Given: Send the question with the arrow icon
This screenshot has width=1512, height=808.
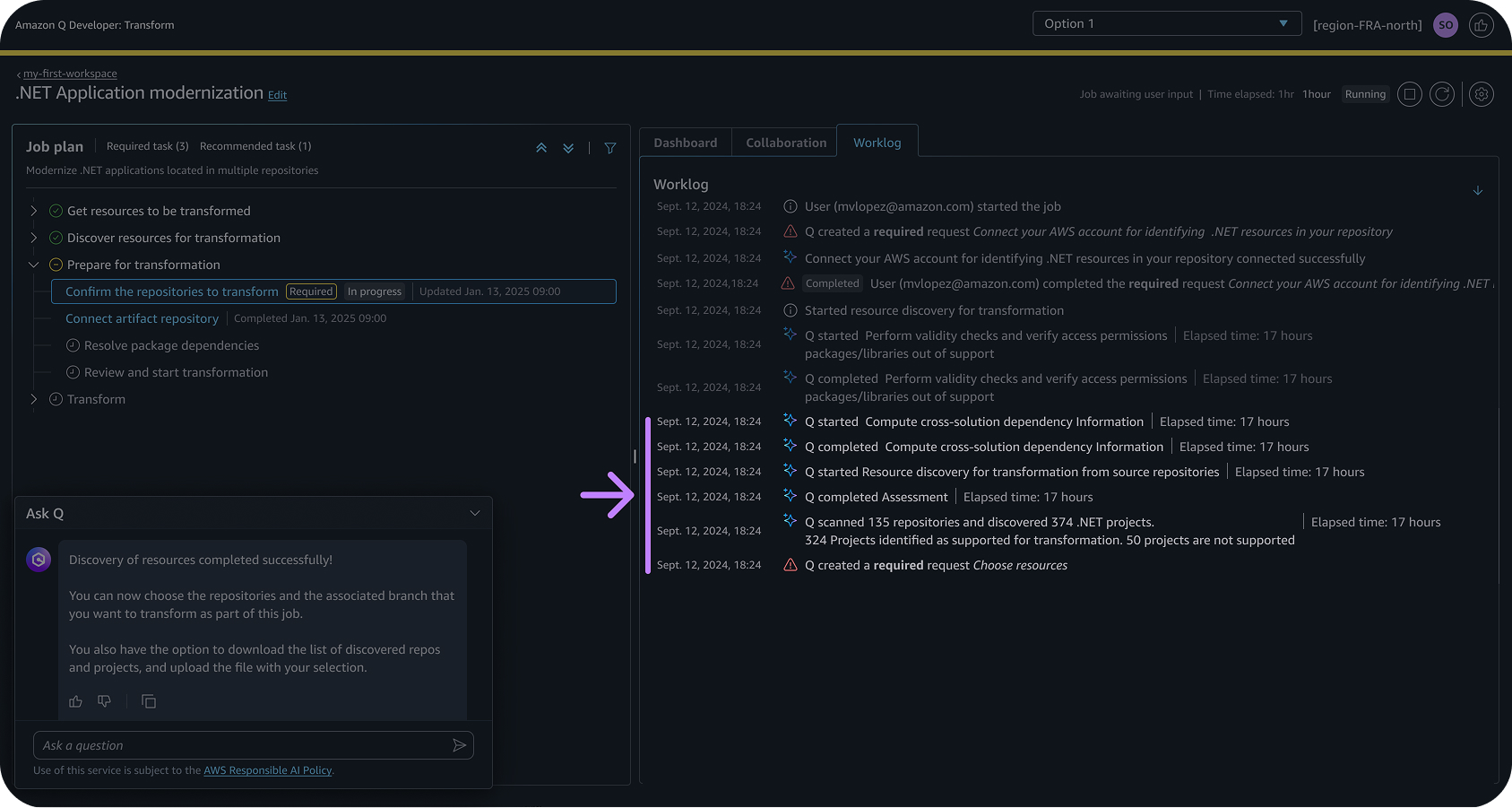Looking at the screenshot, I should [x=459, y=745].
